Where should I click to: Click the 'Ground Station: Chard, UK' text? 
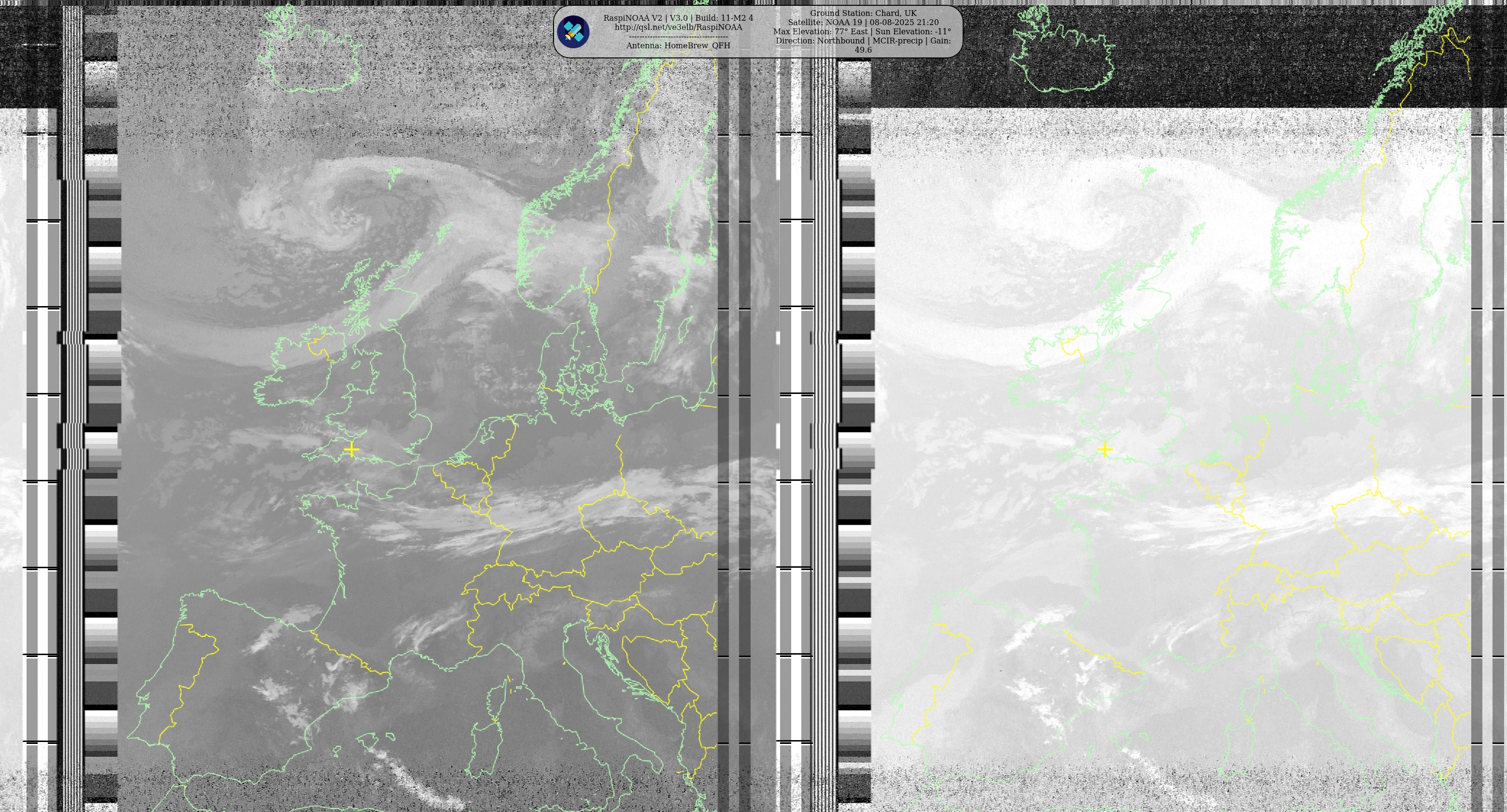tap(863, 13)
